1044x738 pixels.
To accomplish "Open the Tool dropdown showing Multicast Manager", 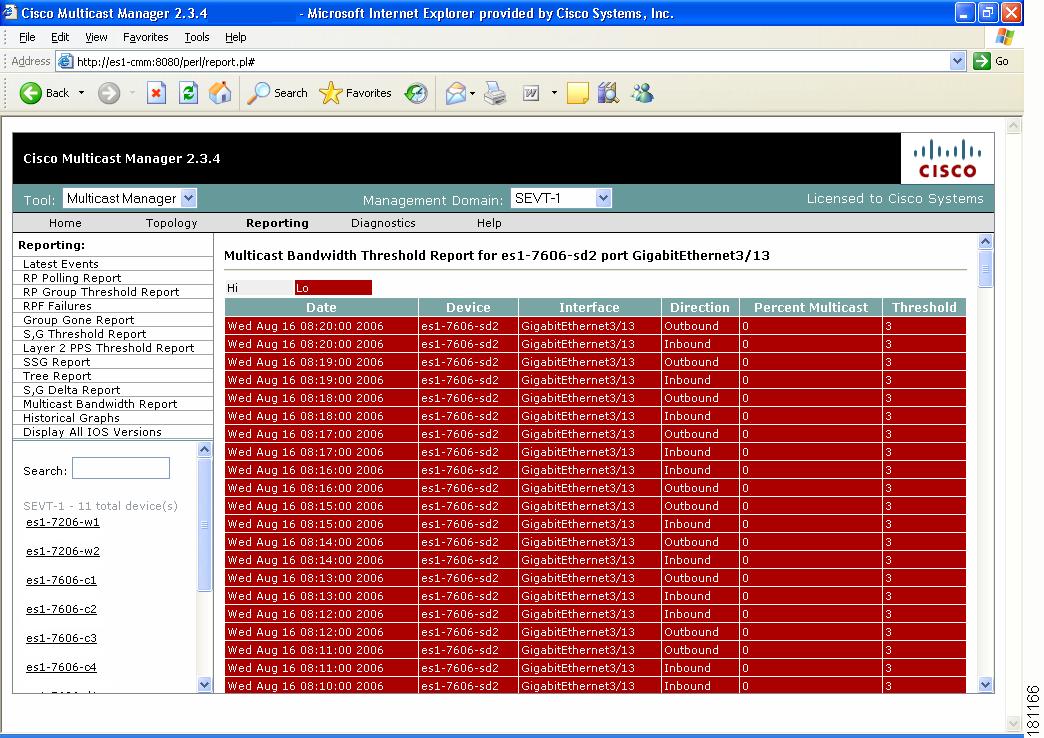I will click(130, 198).
